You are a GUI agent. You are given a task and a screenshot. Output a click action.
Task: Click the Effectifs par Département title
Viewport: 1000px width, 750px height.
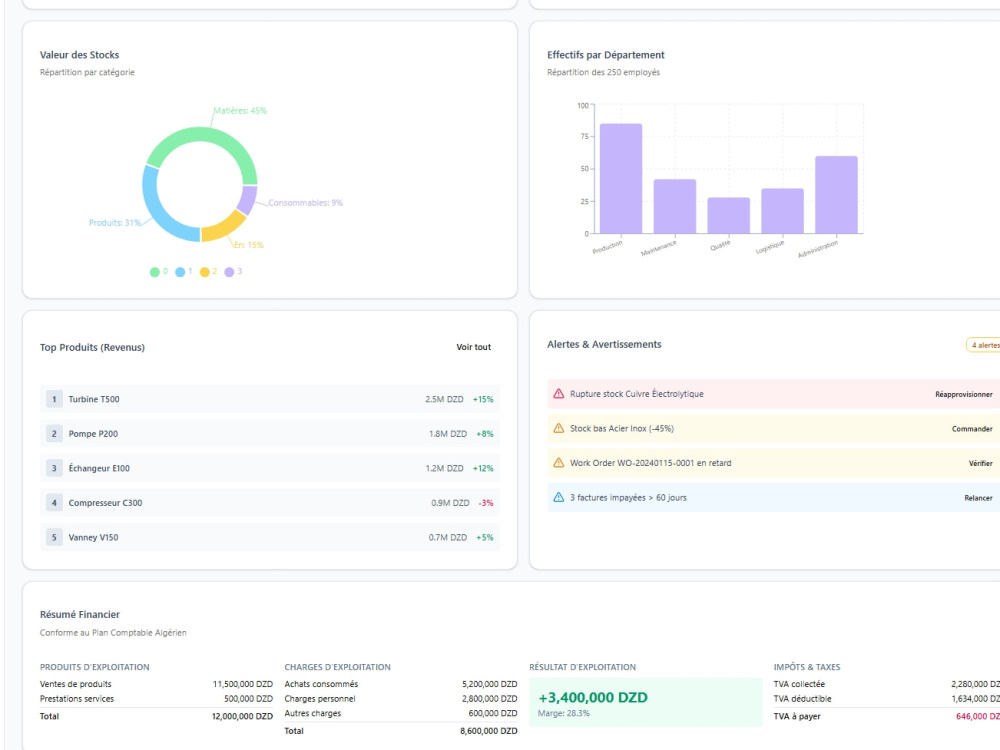605,55
